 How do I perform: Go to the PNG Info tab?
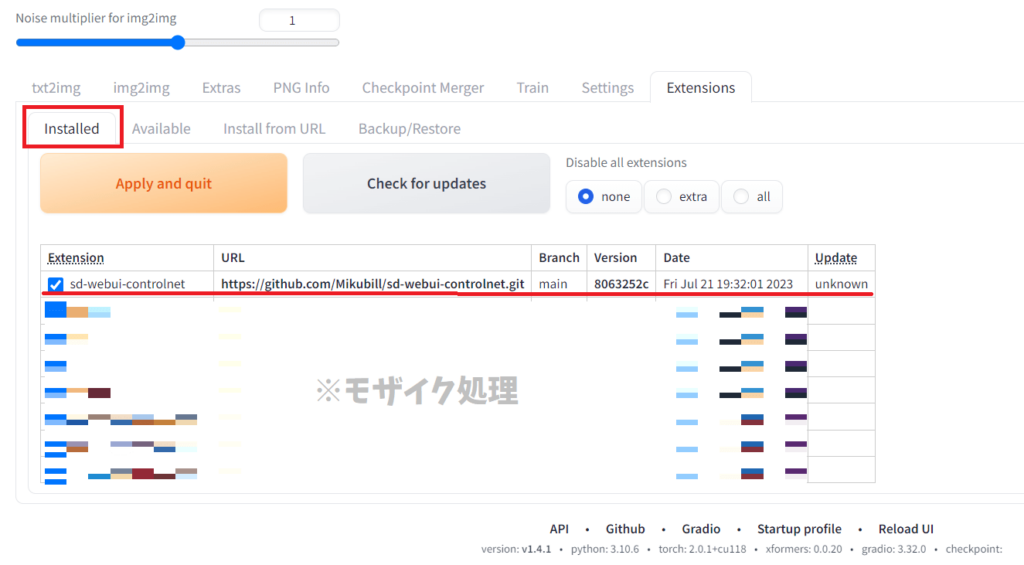[301, 88]
